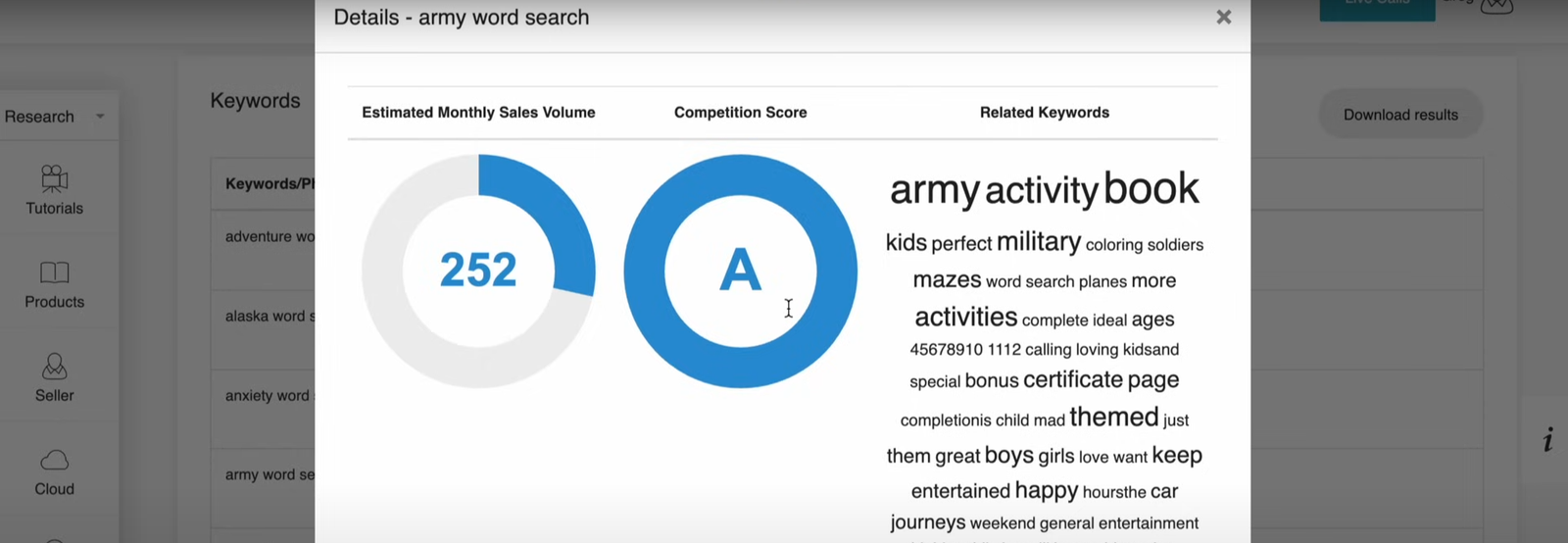
Task: Close the army word search details dialog
Action: [1223, 17]
